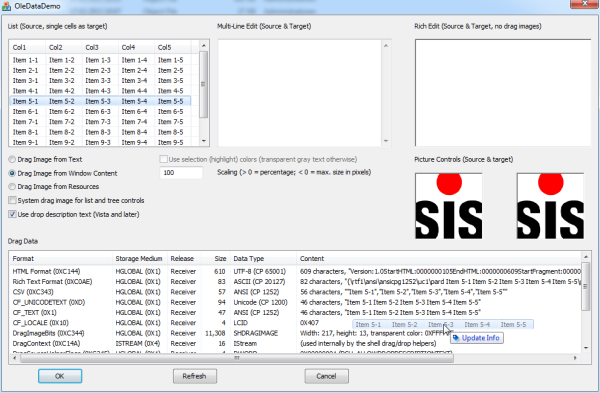Click the Format column header in Drag Data
The width and height of the screenshot is (600, 393).
pos(61,259)
